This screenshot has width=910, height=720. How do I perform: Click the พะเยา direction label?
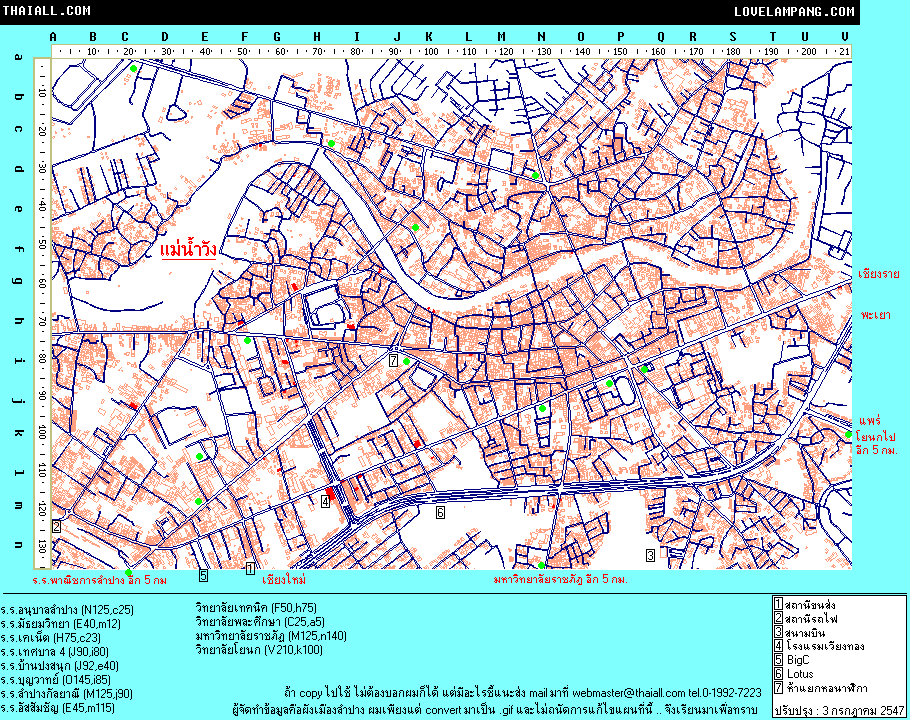875,314
